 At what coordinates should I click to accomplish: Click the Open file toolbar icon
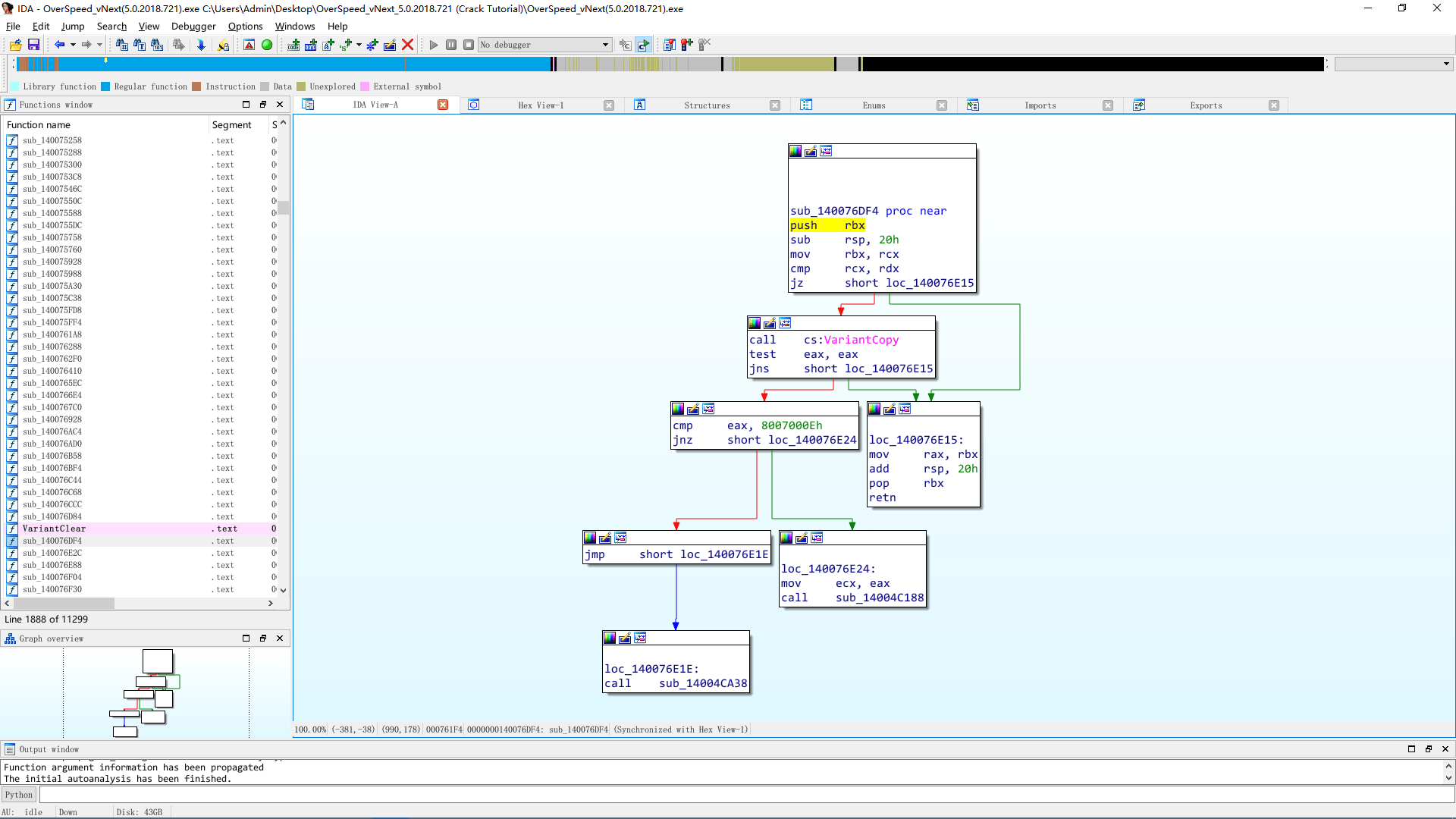coord(15,45)
